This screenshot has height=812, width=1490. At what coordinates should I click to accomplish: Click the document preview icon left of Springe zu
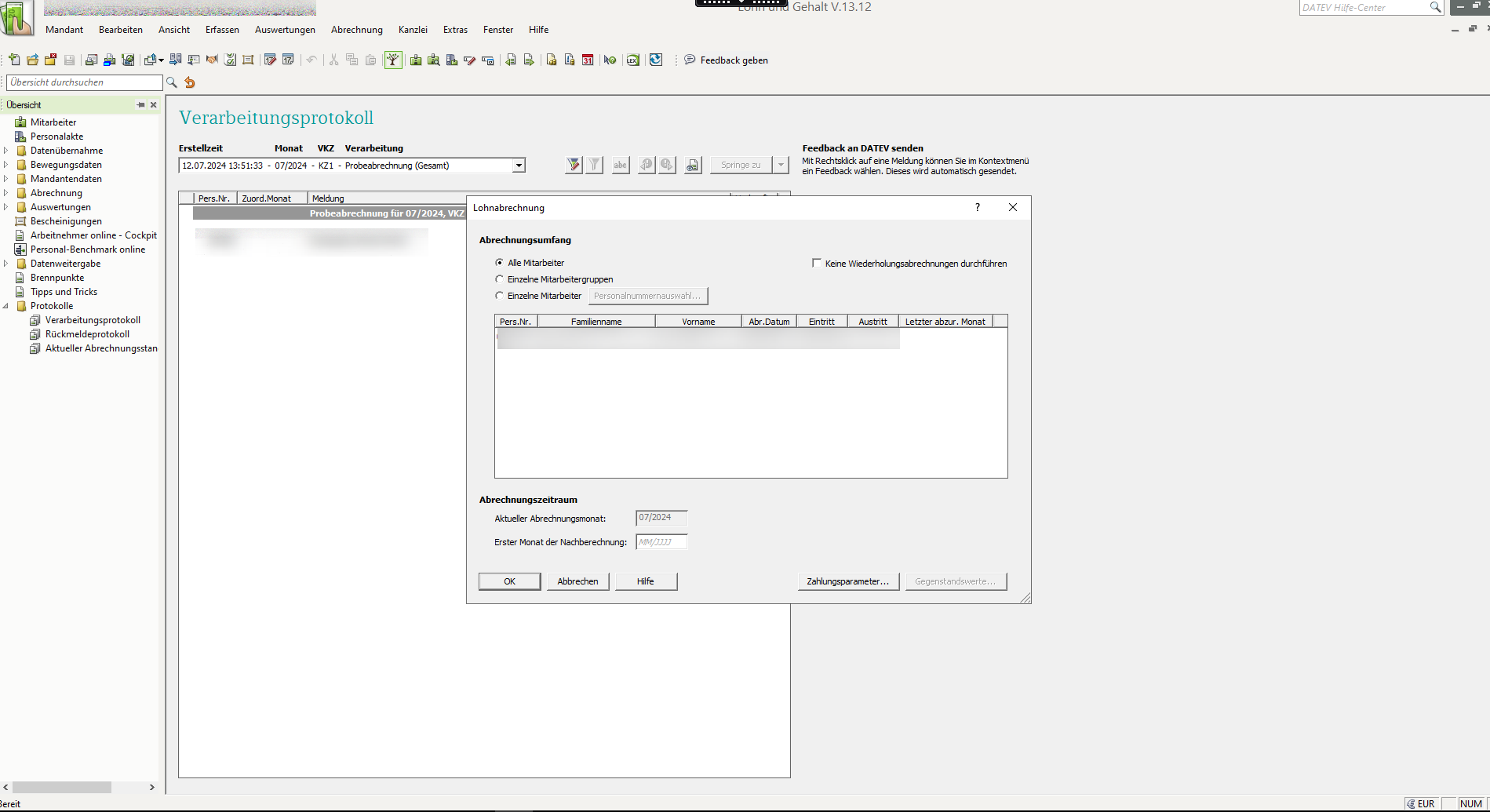[x=692, y=165]
